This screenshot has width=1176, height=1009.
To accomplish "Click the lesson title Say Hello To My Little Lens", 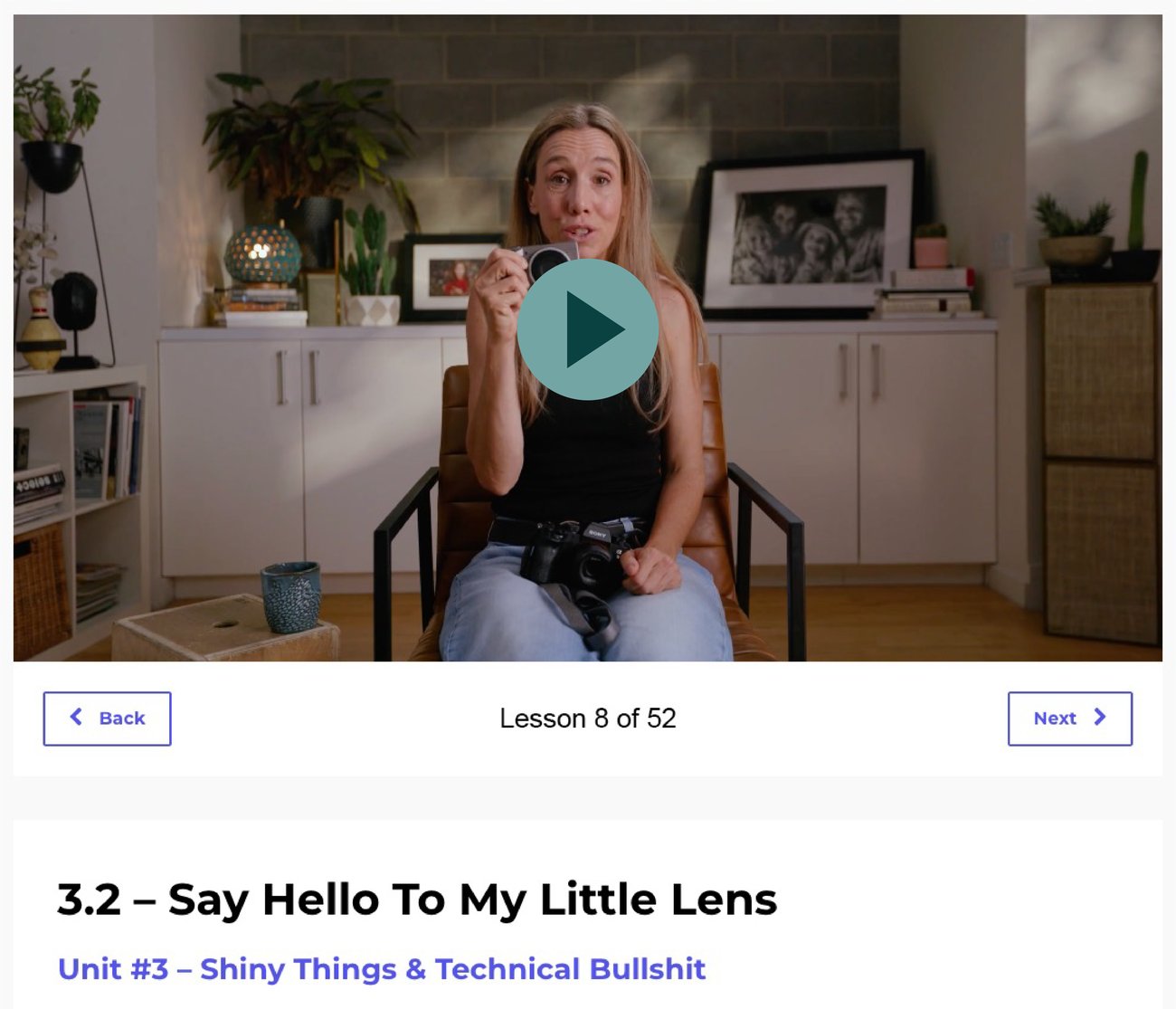I will pyautogui.click(x=417, y=900).
